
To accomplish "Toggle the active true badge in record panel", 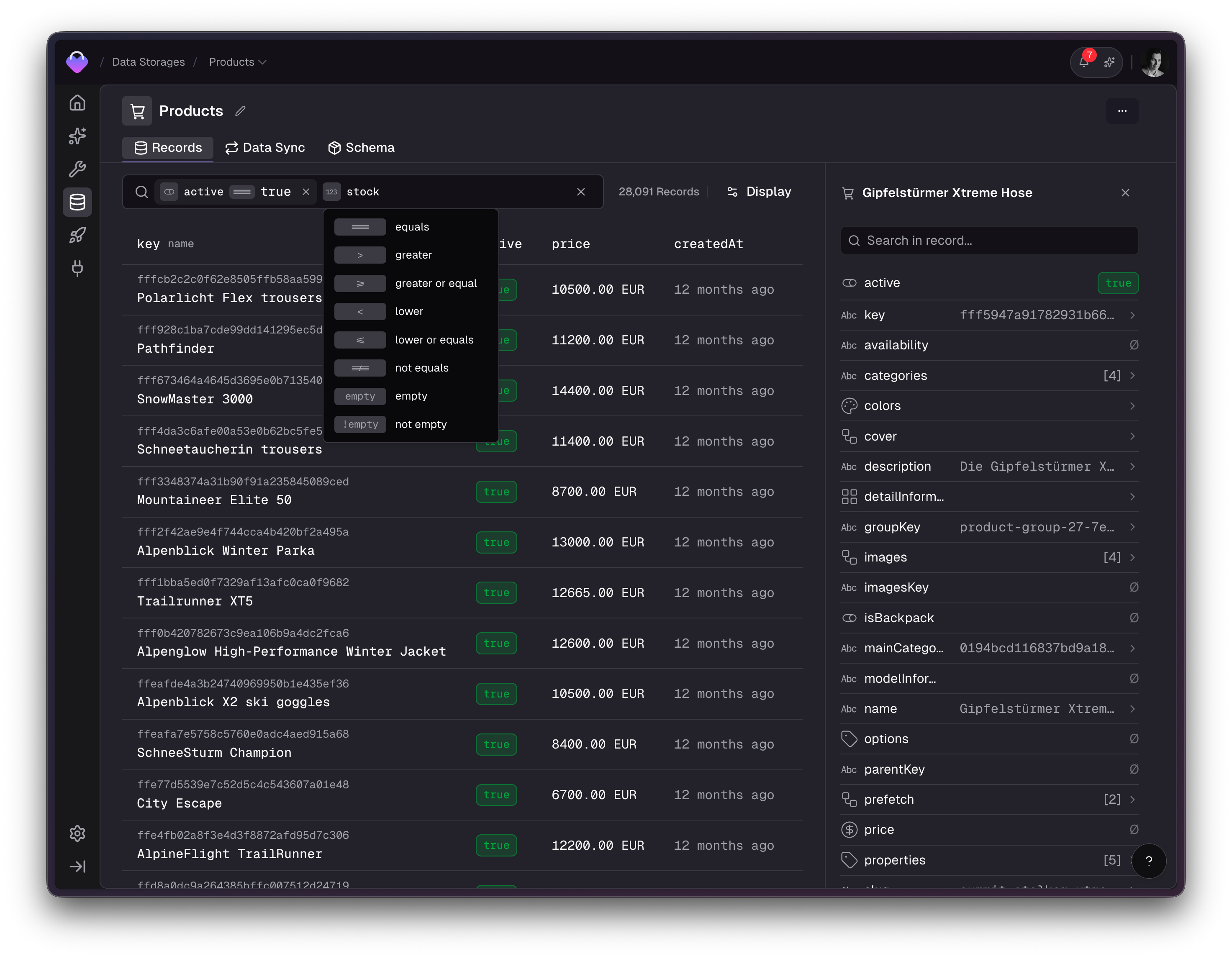I will (x=1119, y=282).
